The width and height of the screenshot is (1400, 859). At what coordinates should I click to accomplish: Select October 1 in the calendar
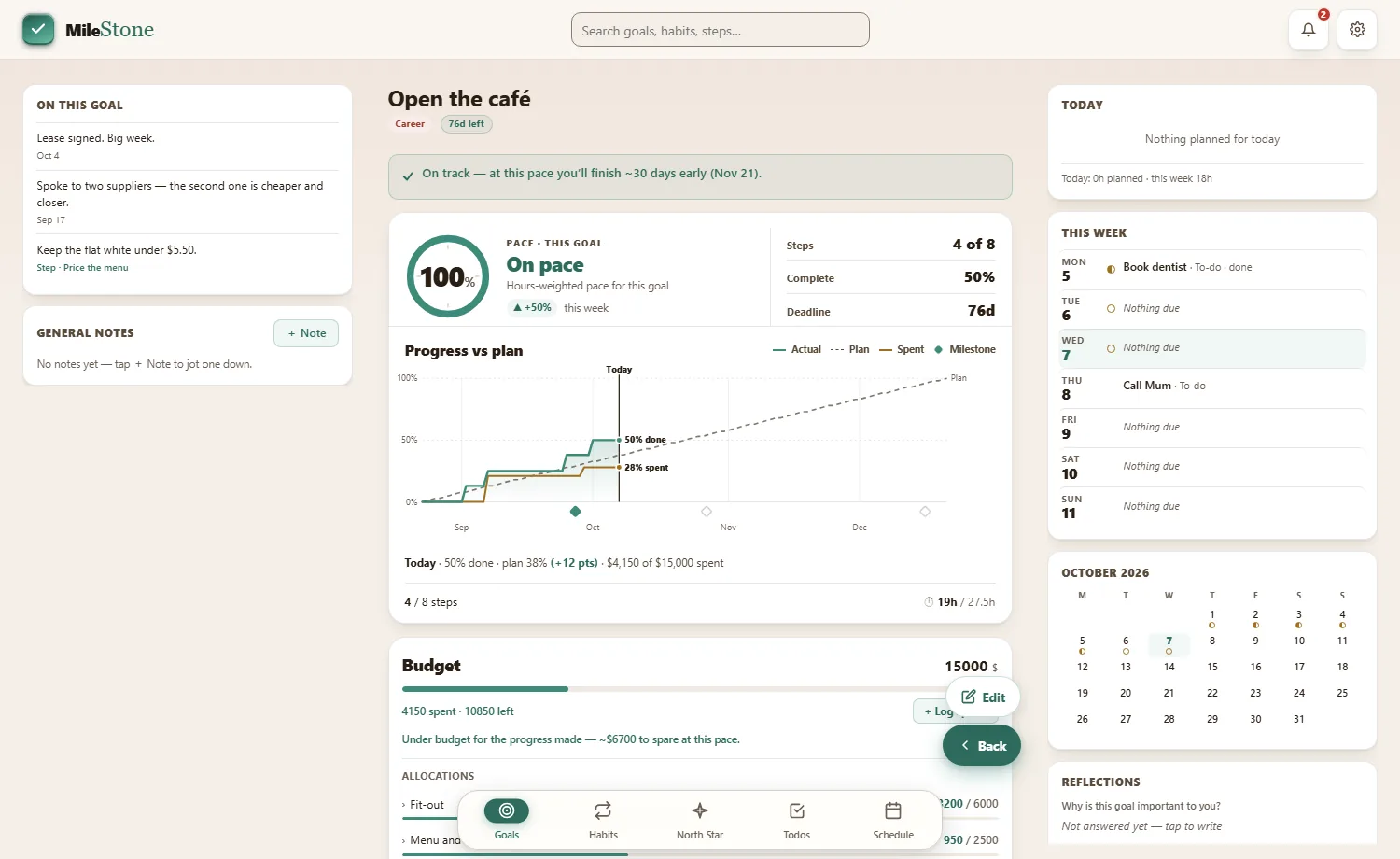[x=1211, y=618]
